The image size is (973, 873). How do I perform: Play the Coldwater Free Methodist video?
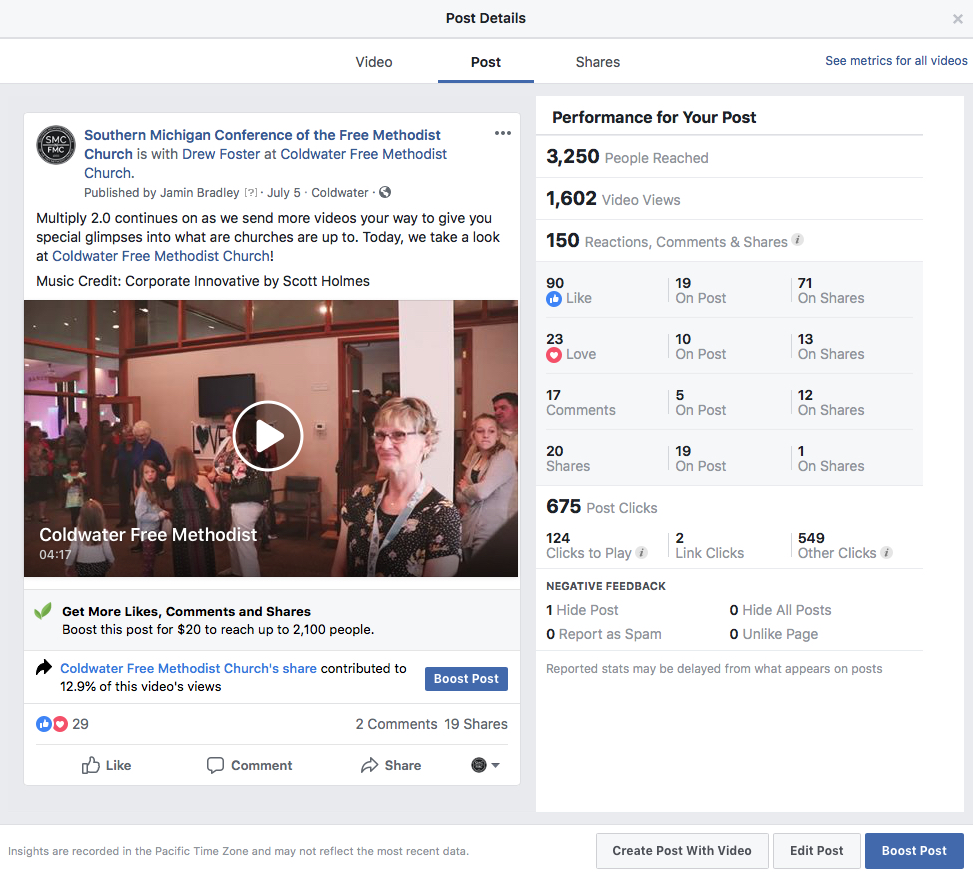tap(268, 436)
